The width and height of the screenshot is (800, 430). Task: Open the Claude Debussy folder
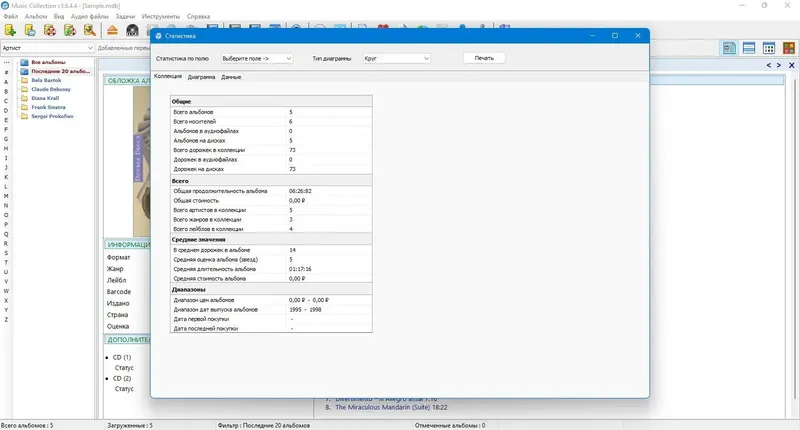[x=51, y=89]
